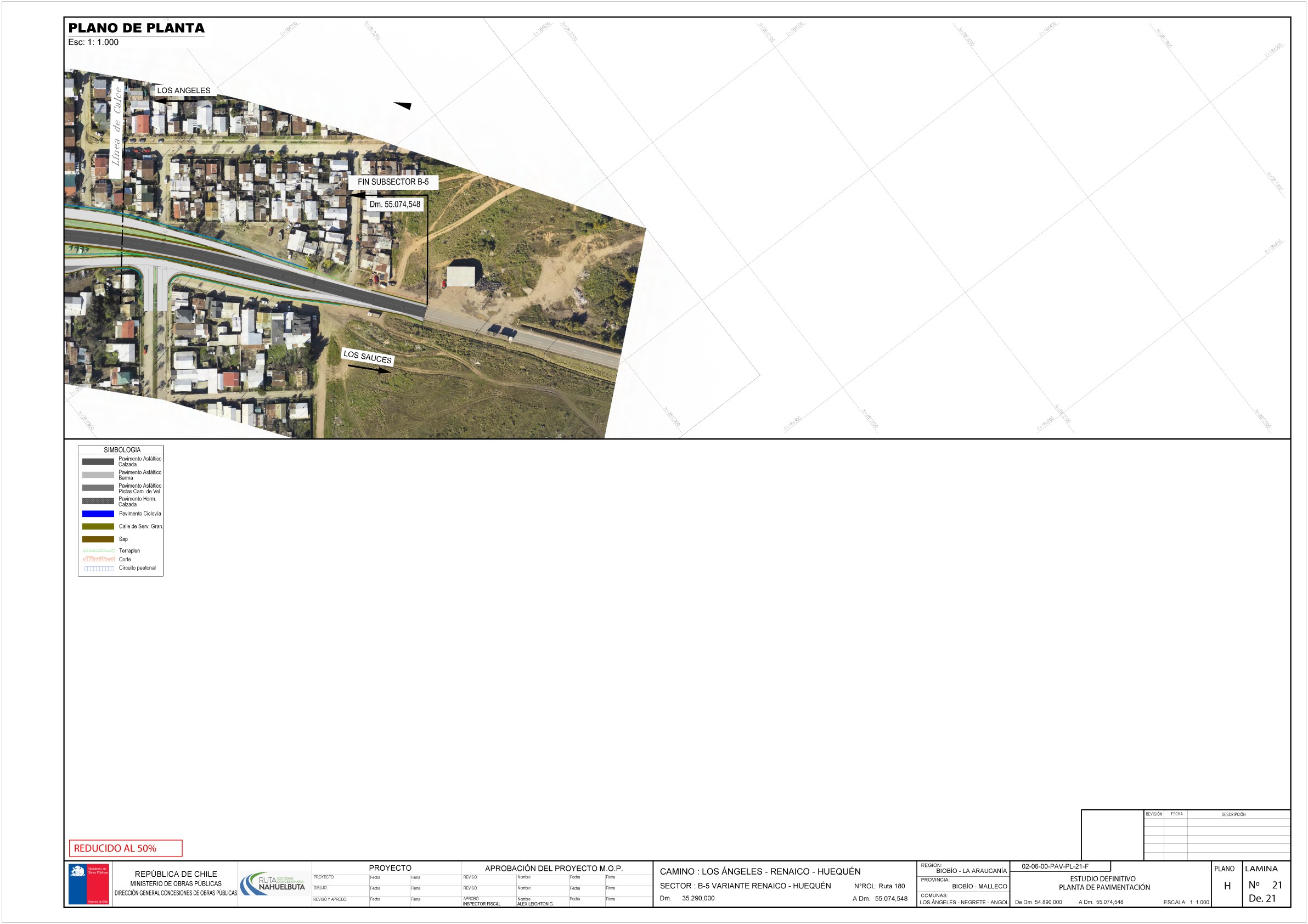The image size is (1308, 924).
Task: Click the name 'ALEX LEIGHTON G.'
Action: pyautogui.click(x=535, y=904)
